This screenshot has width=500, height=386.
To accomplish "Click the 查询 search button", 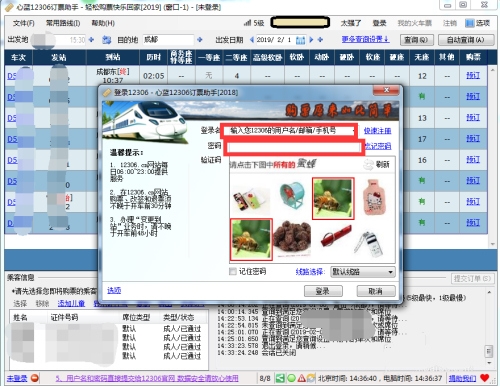I will [416, 40].
